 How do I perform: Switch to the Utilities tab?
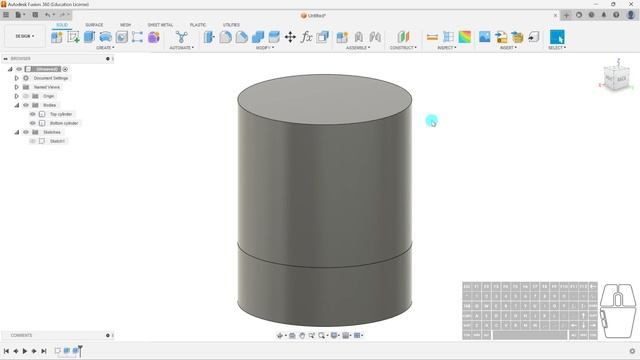tap(231, 25)
